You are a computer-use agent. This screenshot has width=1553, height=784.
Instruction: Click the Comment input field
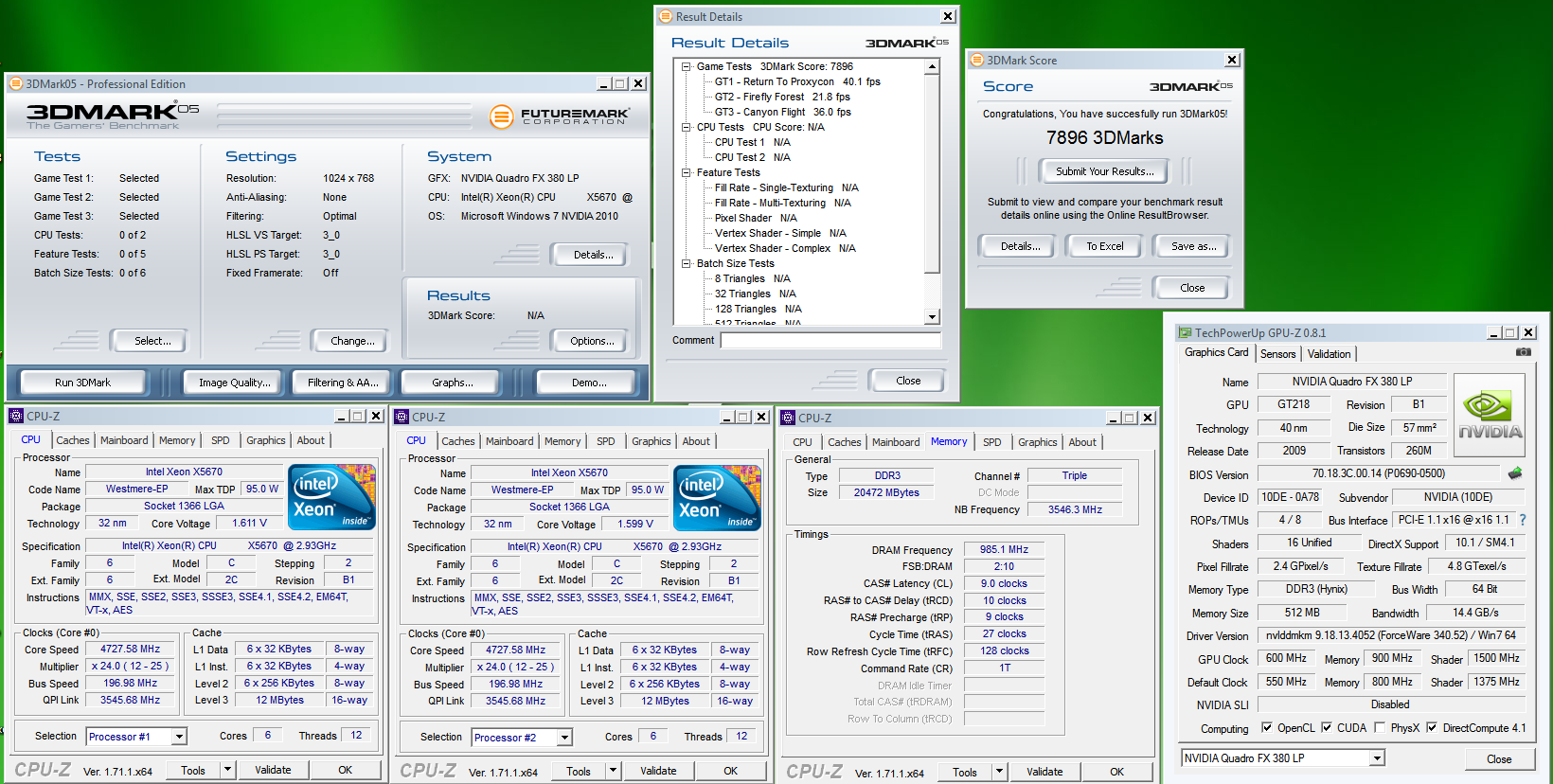[830, 340]
